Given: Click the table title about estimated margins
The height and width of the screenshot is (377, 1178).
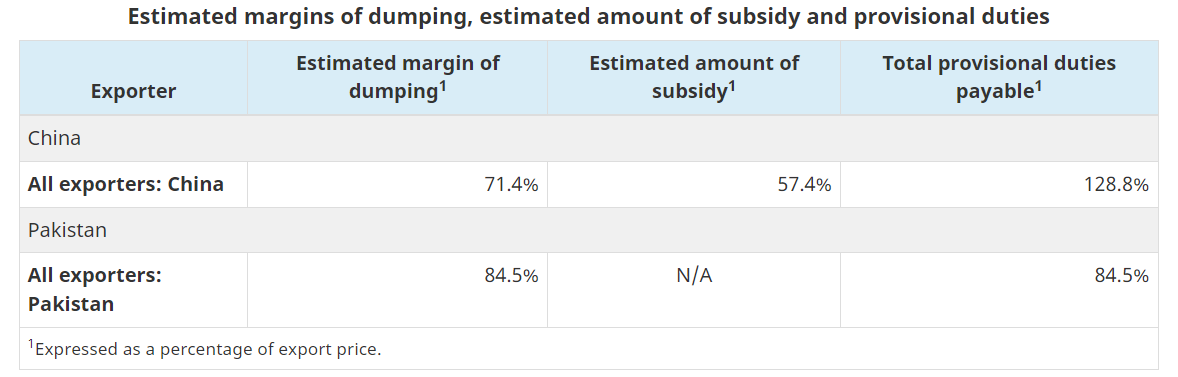Looking at the screenshot, I should (588, 17).
